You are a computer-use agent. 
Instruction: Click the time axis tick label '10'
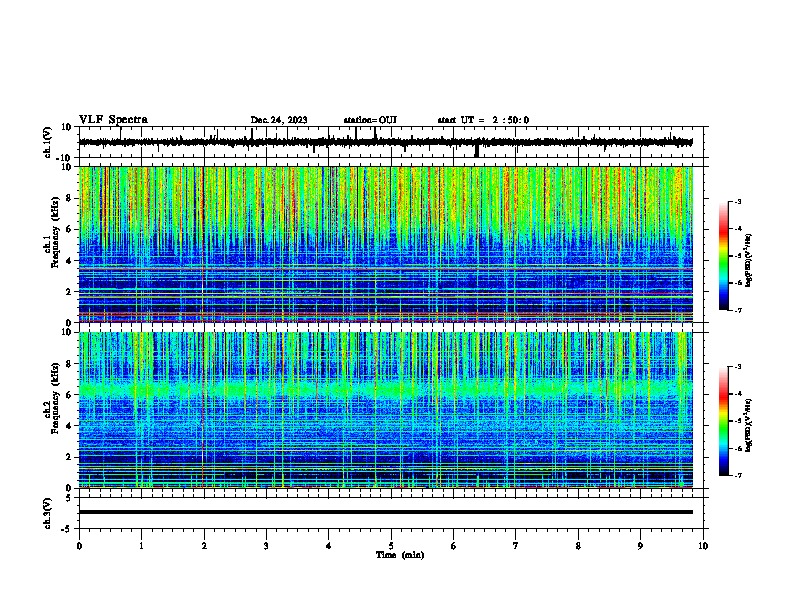pos(703,546)
